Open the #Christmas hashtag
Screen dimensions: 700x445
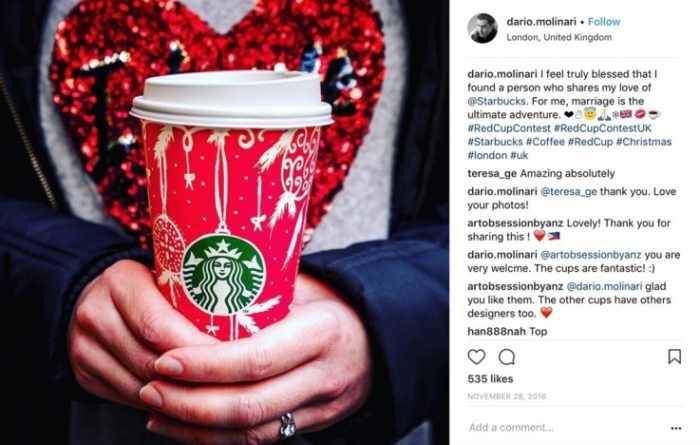tap(643, 142)
